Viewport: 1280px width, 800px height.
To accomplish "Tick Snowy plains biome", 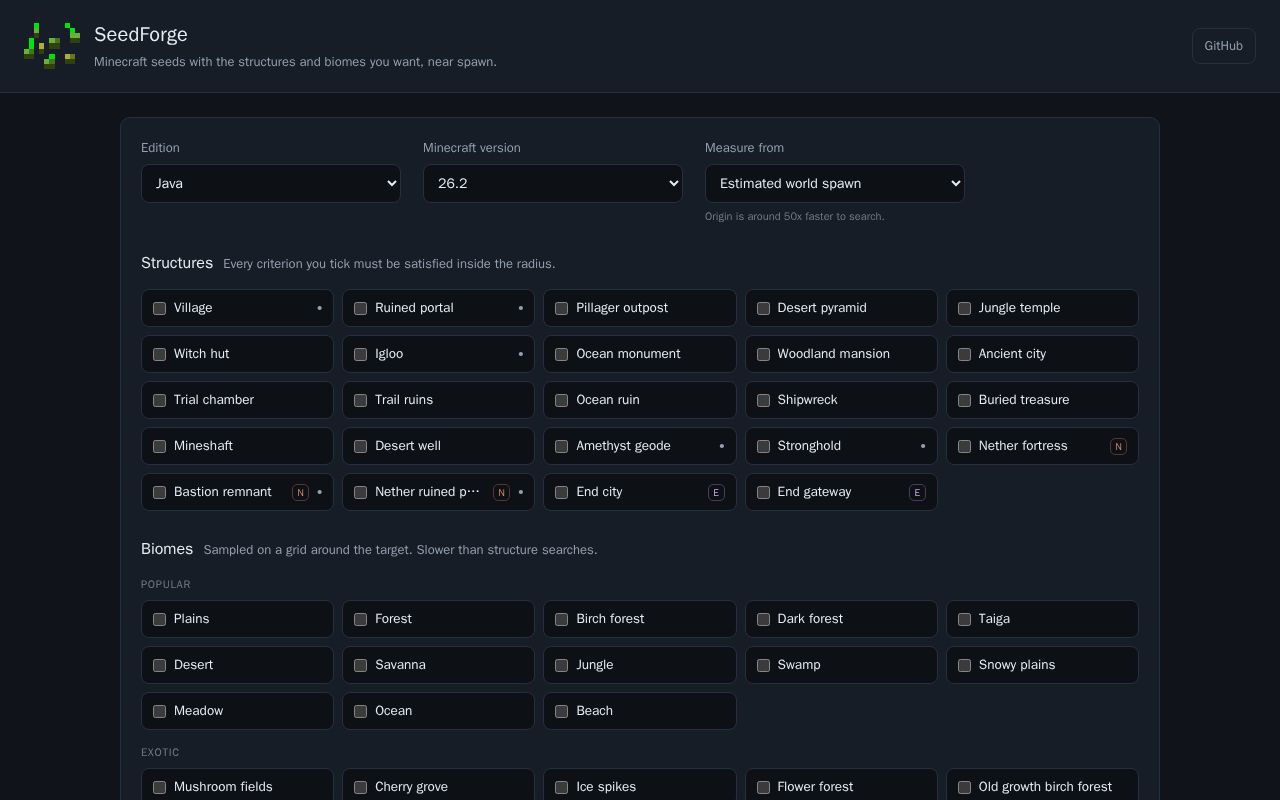I will [x=964, y=665].
